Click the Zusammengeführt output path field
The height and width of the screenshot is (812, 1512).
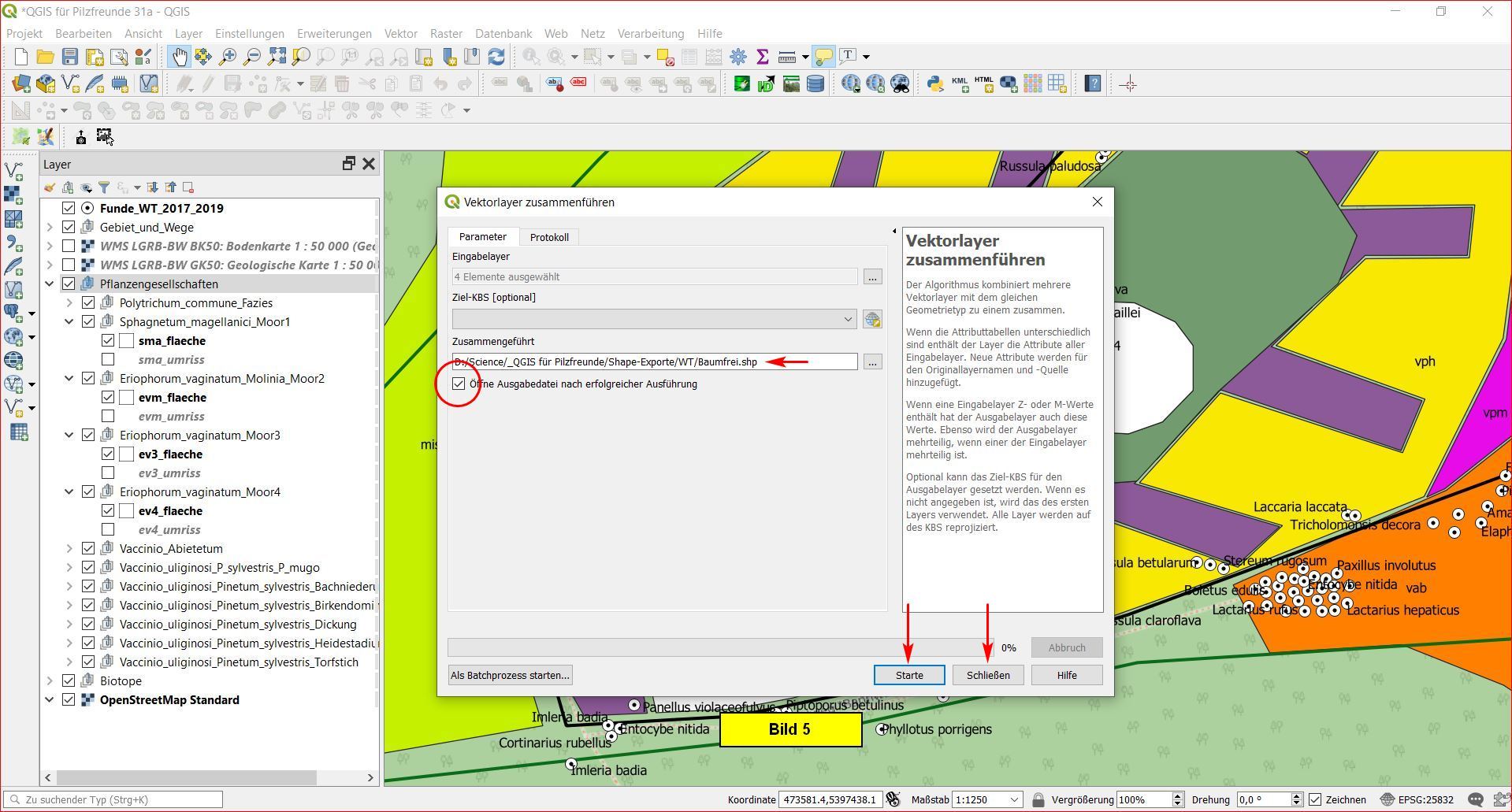click(x=654, y=362)
